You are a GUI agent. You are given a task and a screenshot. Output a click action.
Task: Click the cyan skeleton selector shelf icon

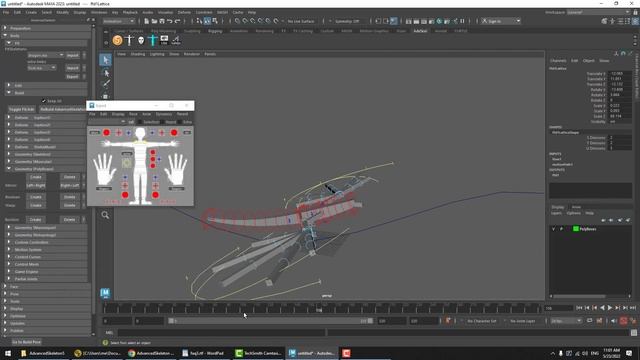(x=153, y=40)
